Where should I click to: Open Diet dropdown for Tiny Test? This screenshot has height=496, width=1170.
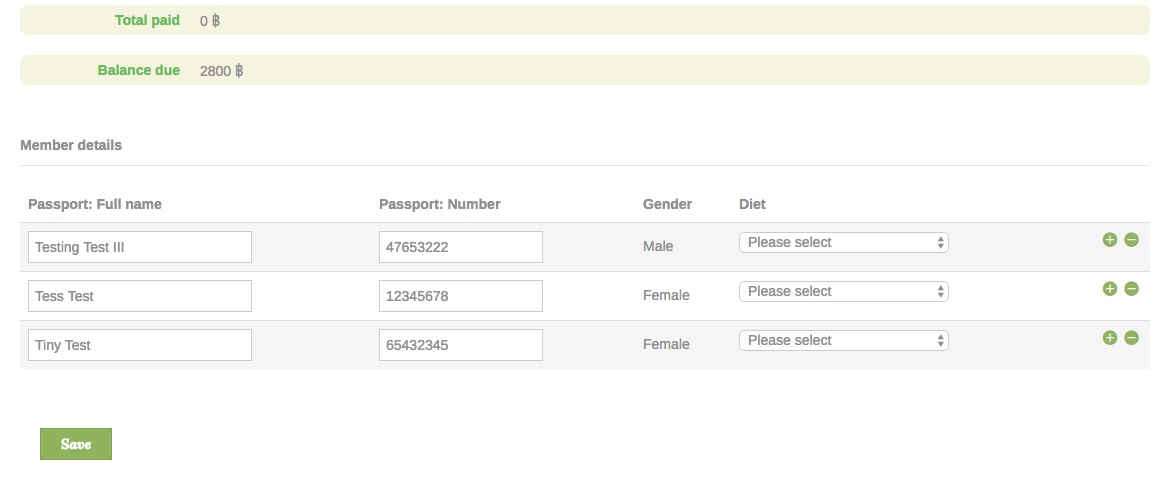[x=843, y=340]
